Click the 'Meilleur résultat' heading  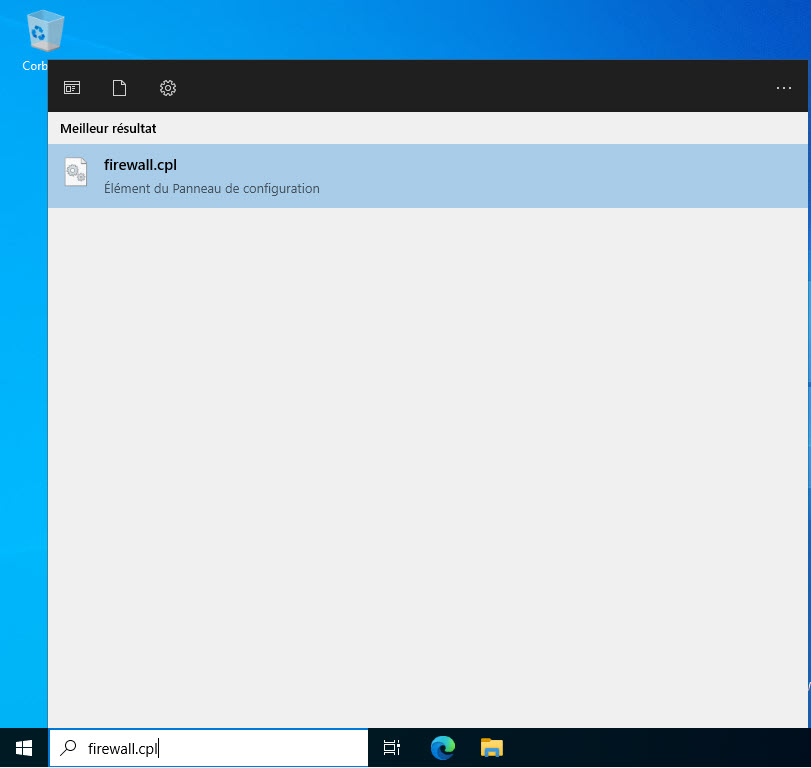coord(108,128)
